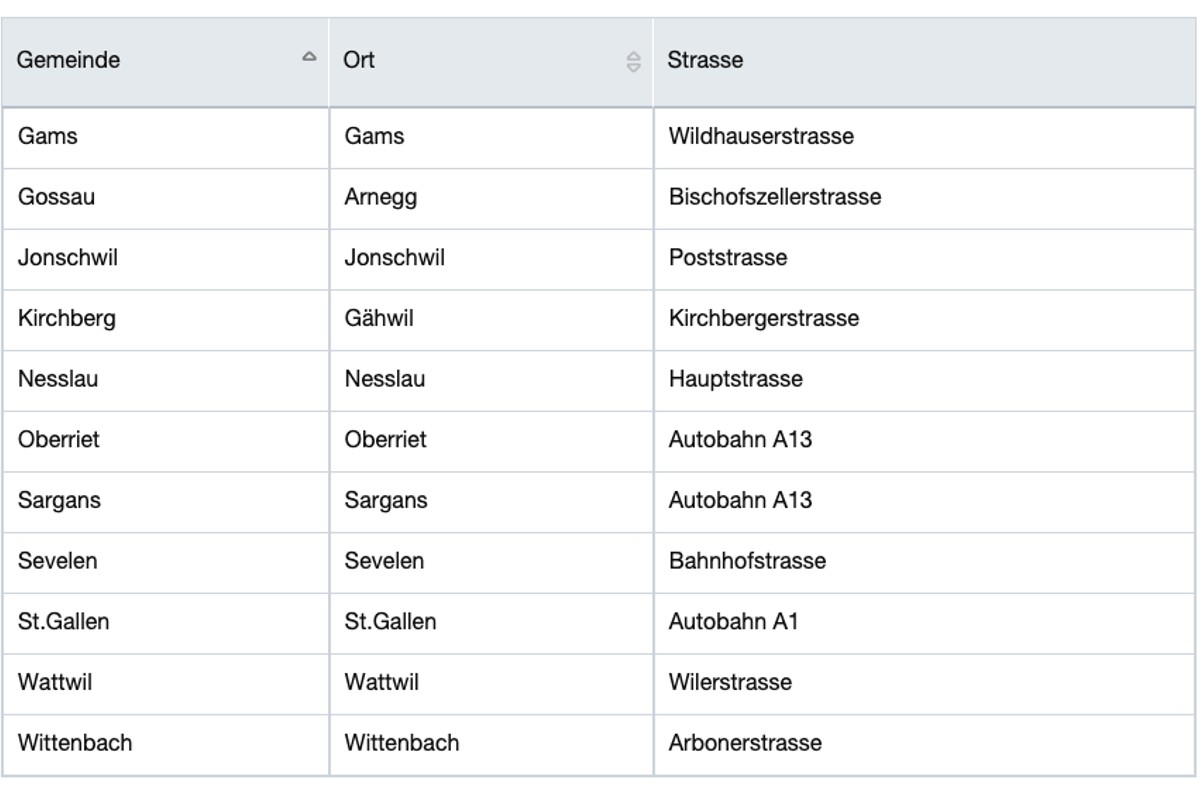Click the Kirchbergerstrasse street entry
This screenshot has height=800, width=1200.
[x=764, y=319]
